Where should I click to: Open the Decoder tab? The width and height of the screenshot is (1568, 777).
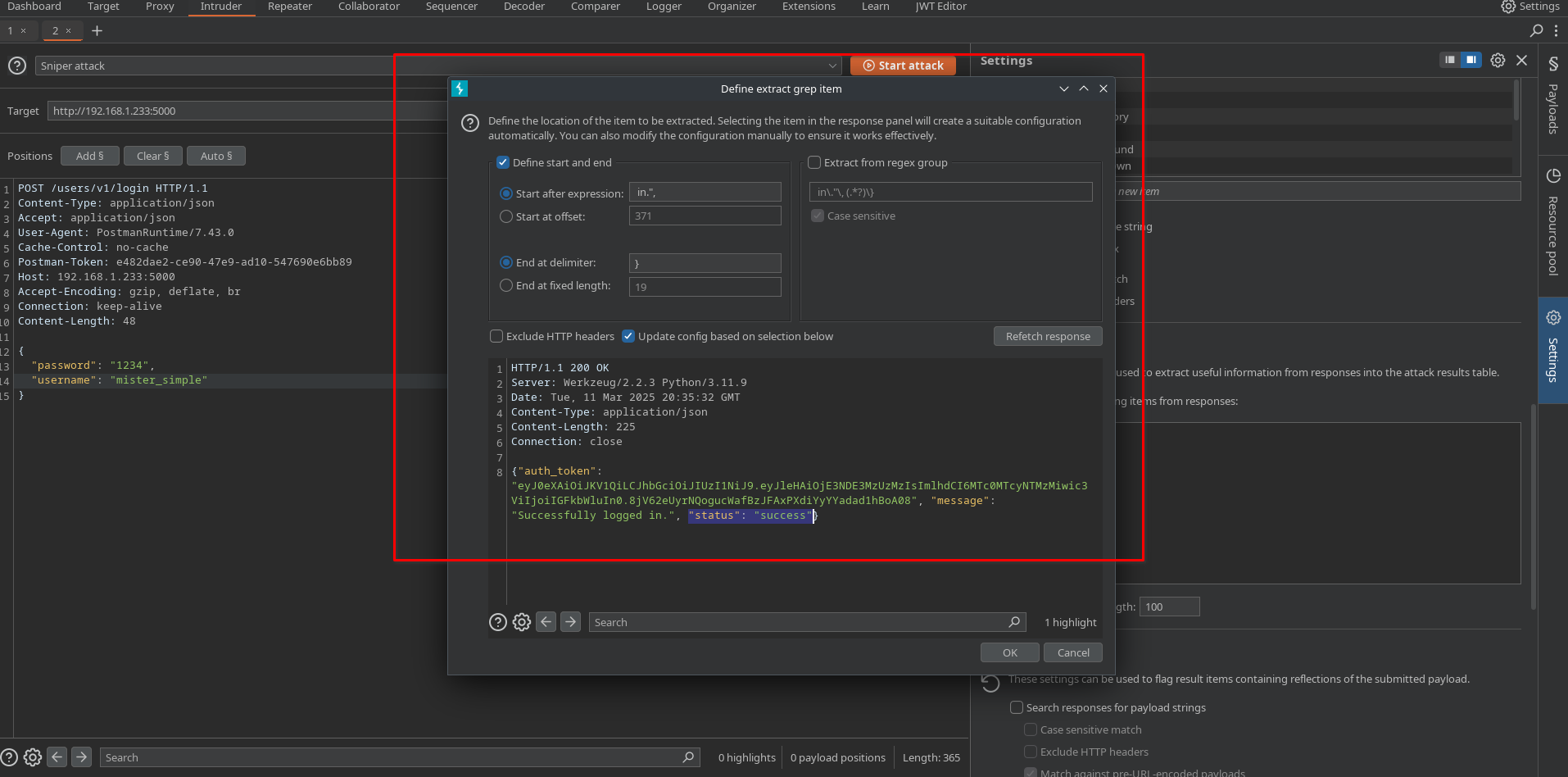[x=523, y=7]
